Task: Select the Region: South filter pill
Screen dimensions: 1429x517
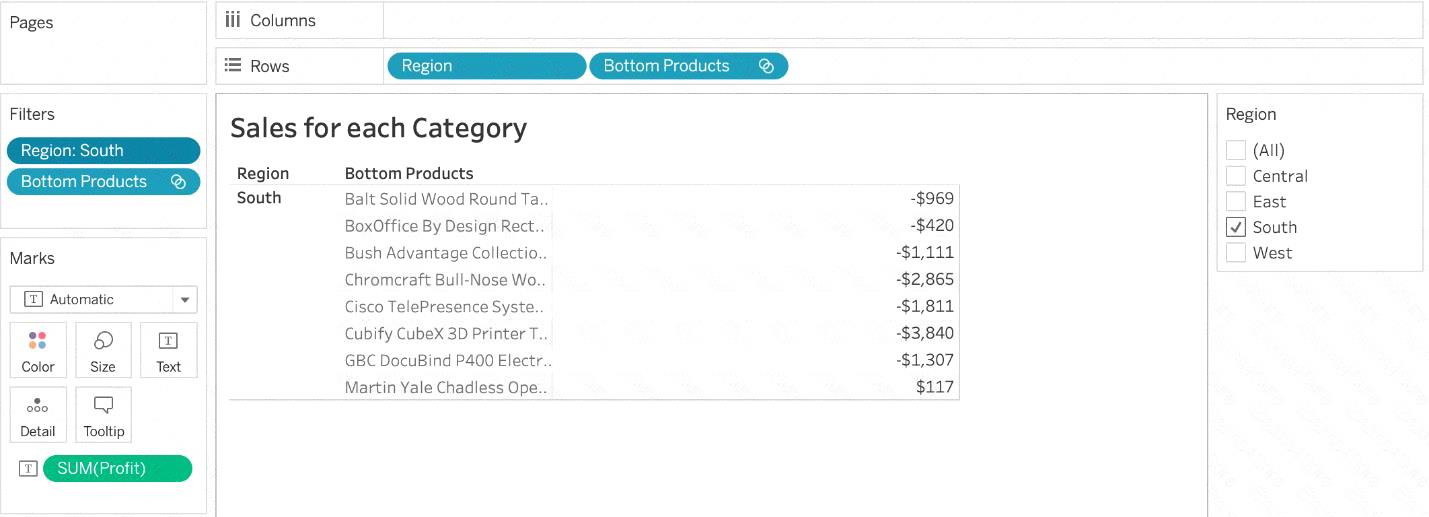Action: pos(103,151)
